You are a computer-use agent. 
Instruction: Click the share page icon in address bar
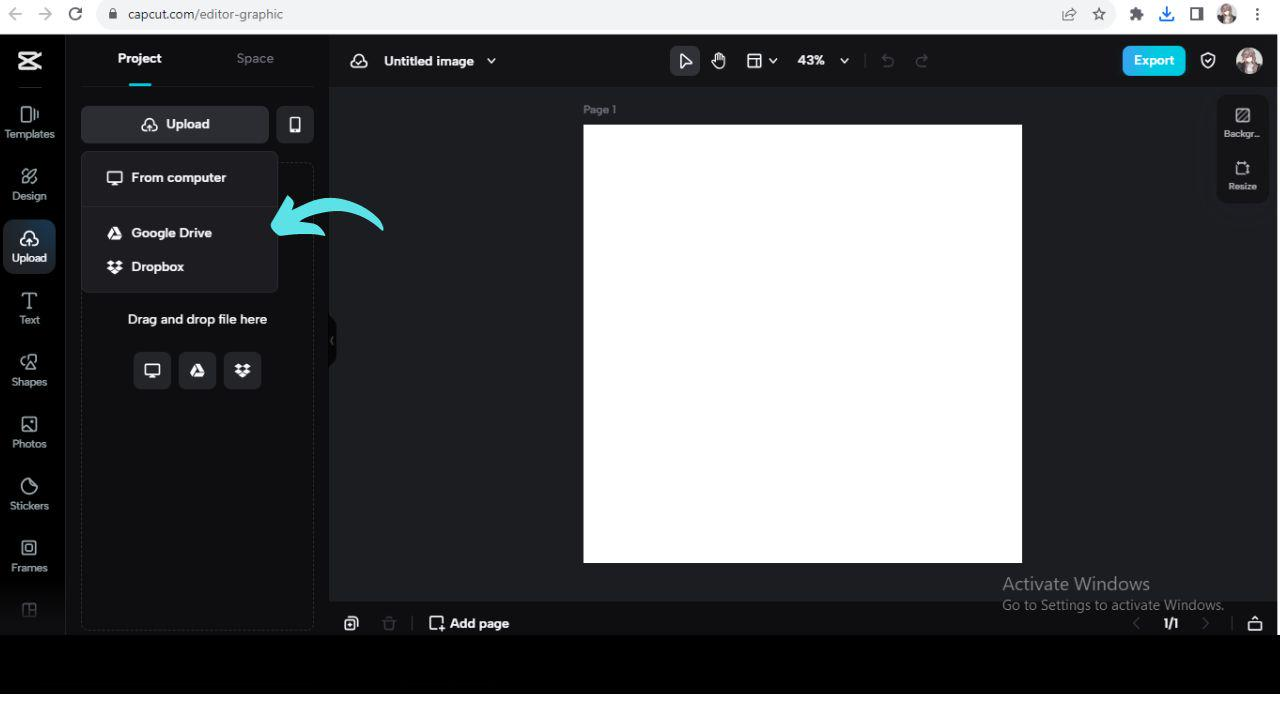[x=1069, y=14]
